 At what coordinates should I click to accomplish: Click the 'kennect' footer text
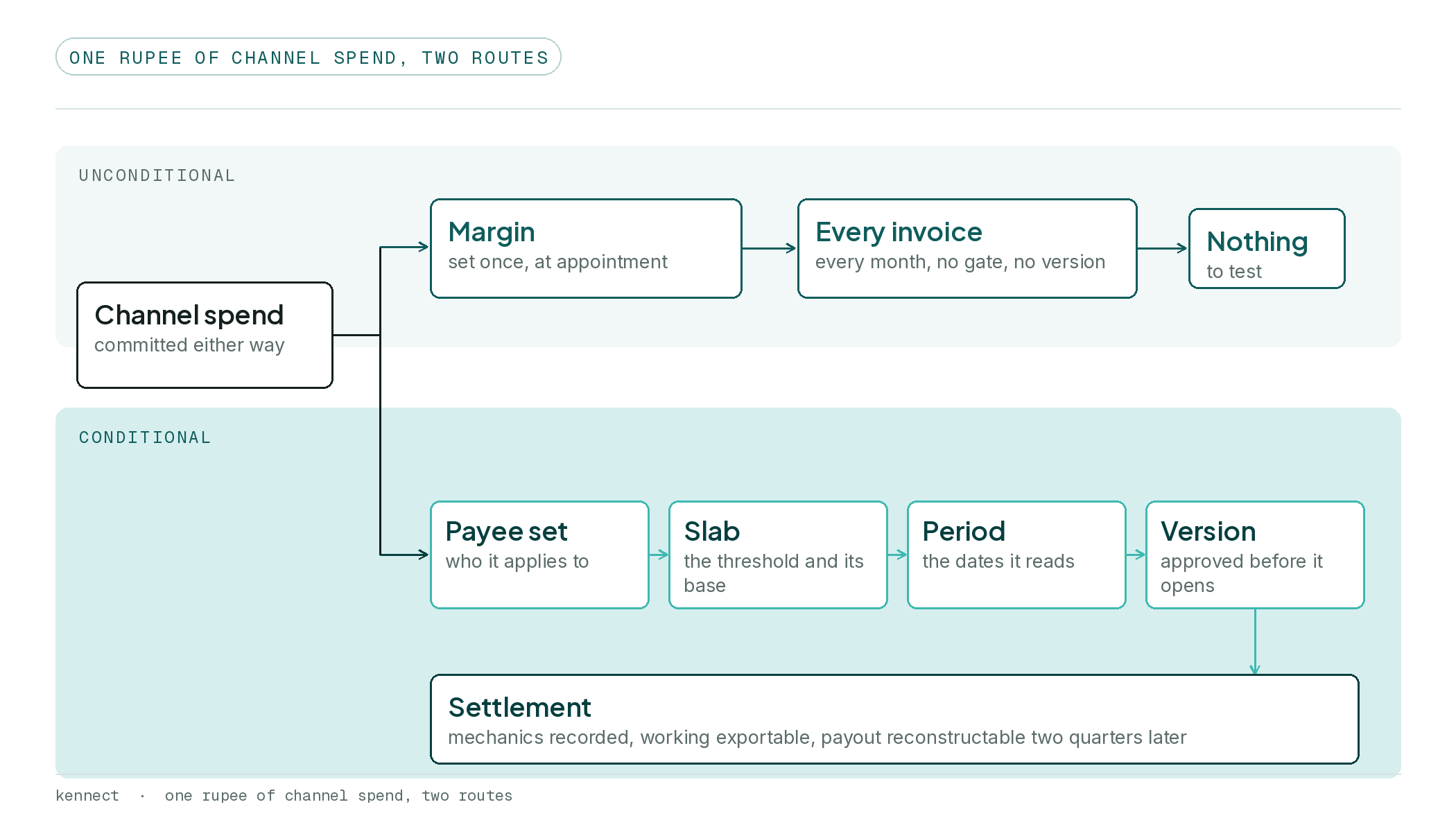point(87,796)
